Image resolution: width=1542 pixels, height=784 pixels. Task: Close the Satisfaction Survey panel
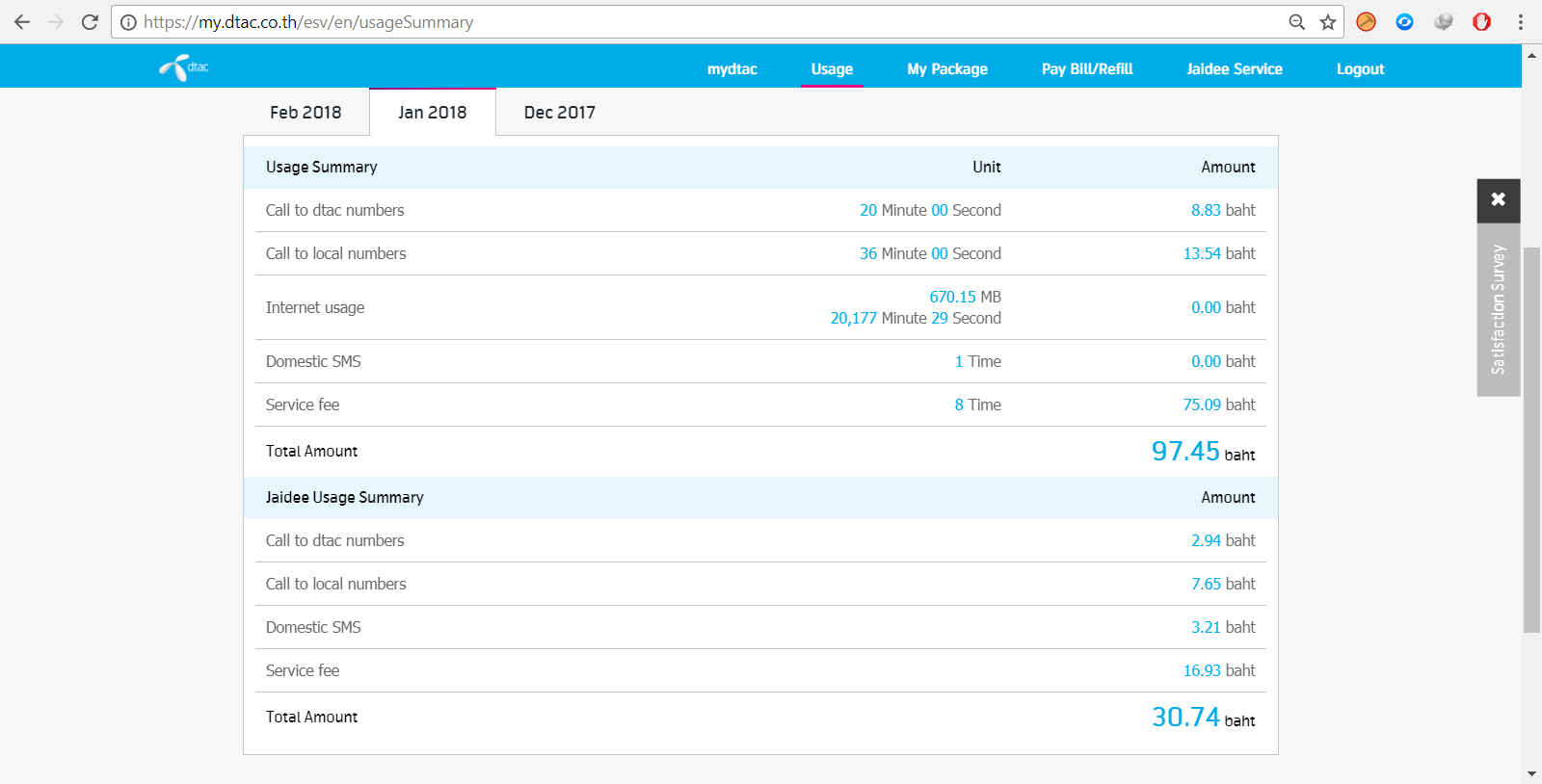click(x=1499, y=199)
